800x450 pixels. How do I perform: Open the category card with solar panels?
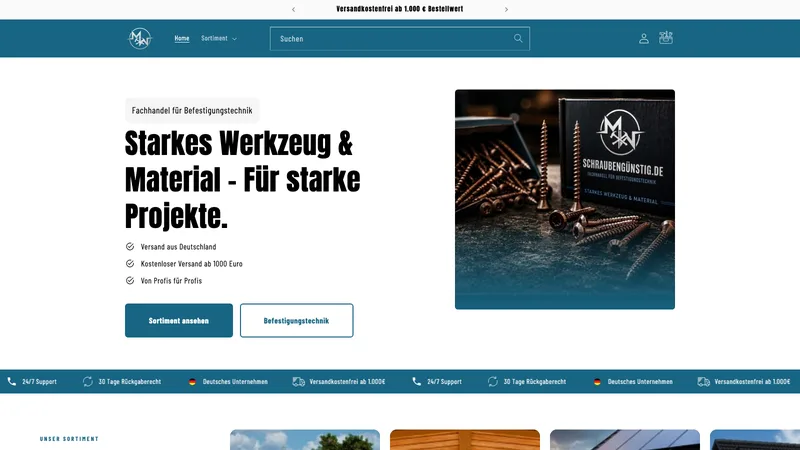click(625, 440)
